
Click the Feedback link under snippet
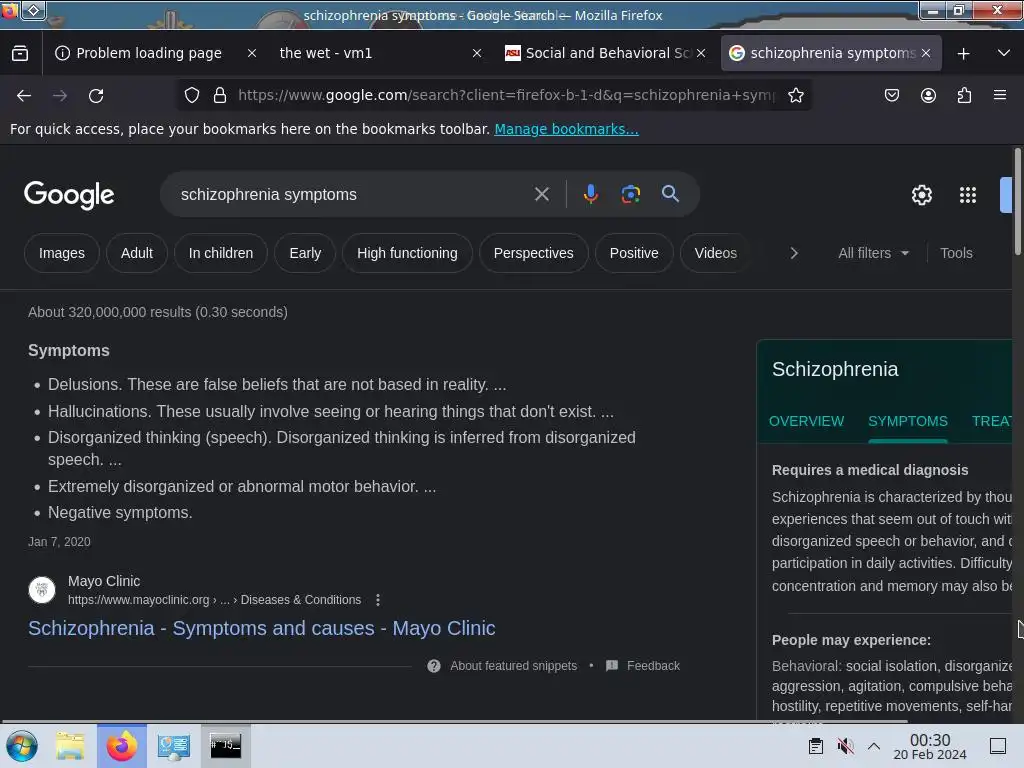pyautogui.click(x=653, y=665)
